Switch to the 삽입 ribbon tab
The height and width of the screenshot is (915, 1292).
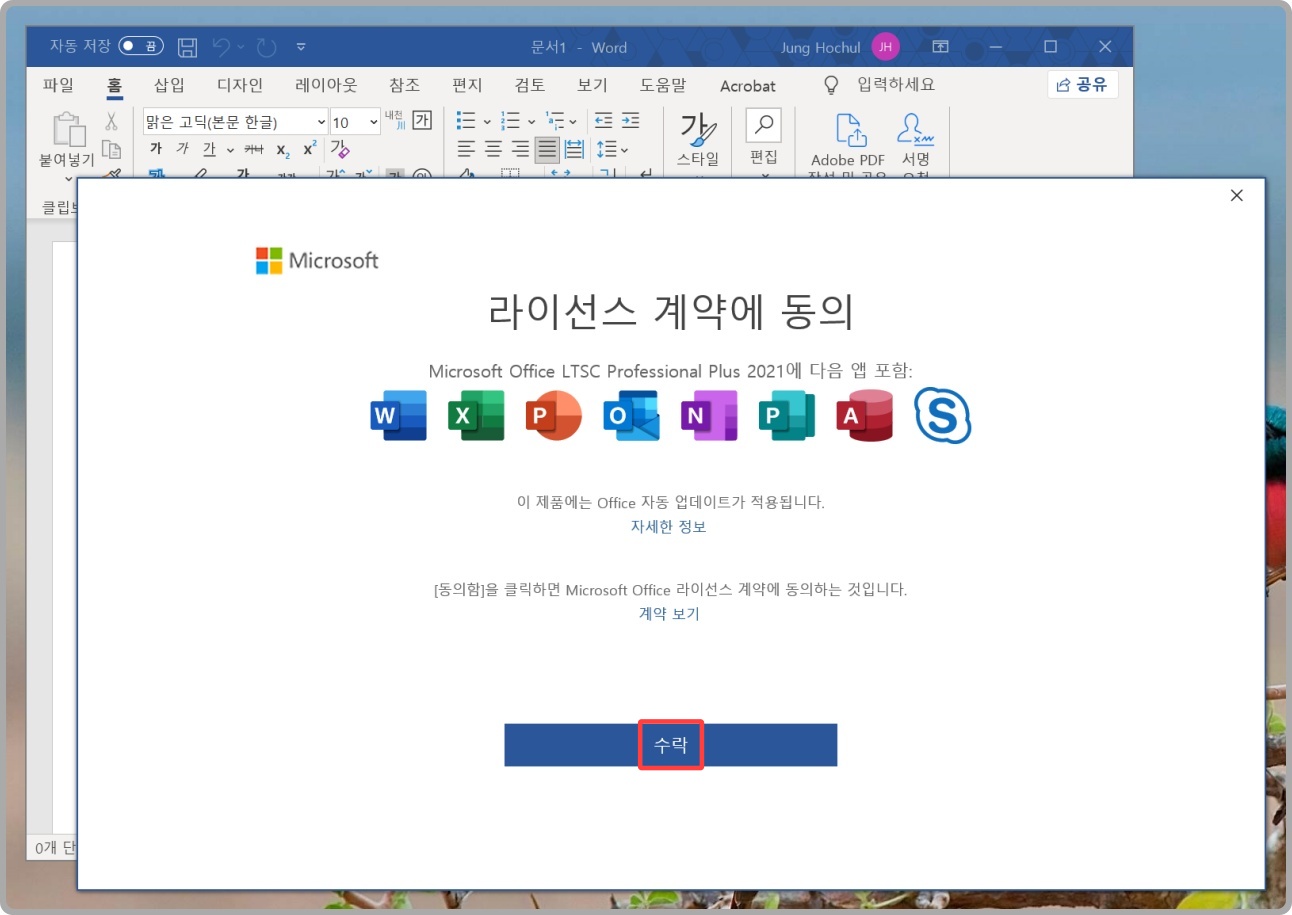tap(167, 85)
